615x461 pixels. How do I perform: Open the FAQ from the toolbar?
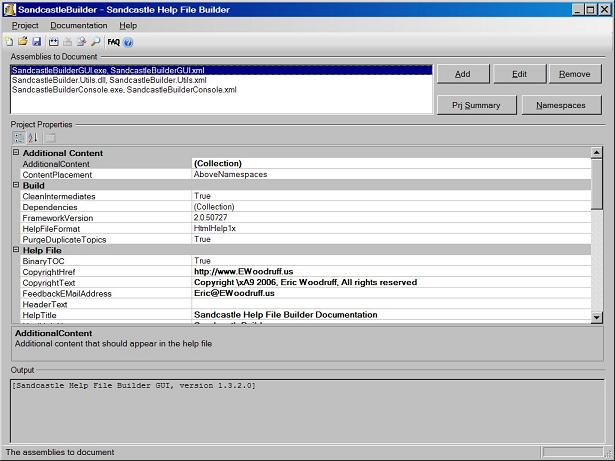point(113,42)
